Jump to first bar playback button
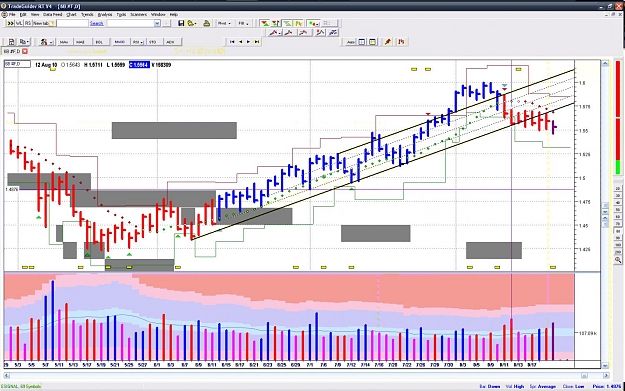 pyautogui.click(x=232, y=41)
